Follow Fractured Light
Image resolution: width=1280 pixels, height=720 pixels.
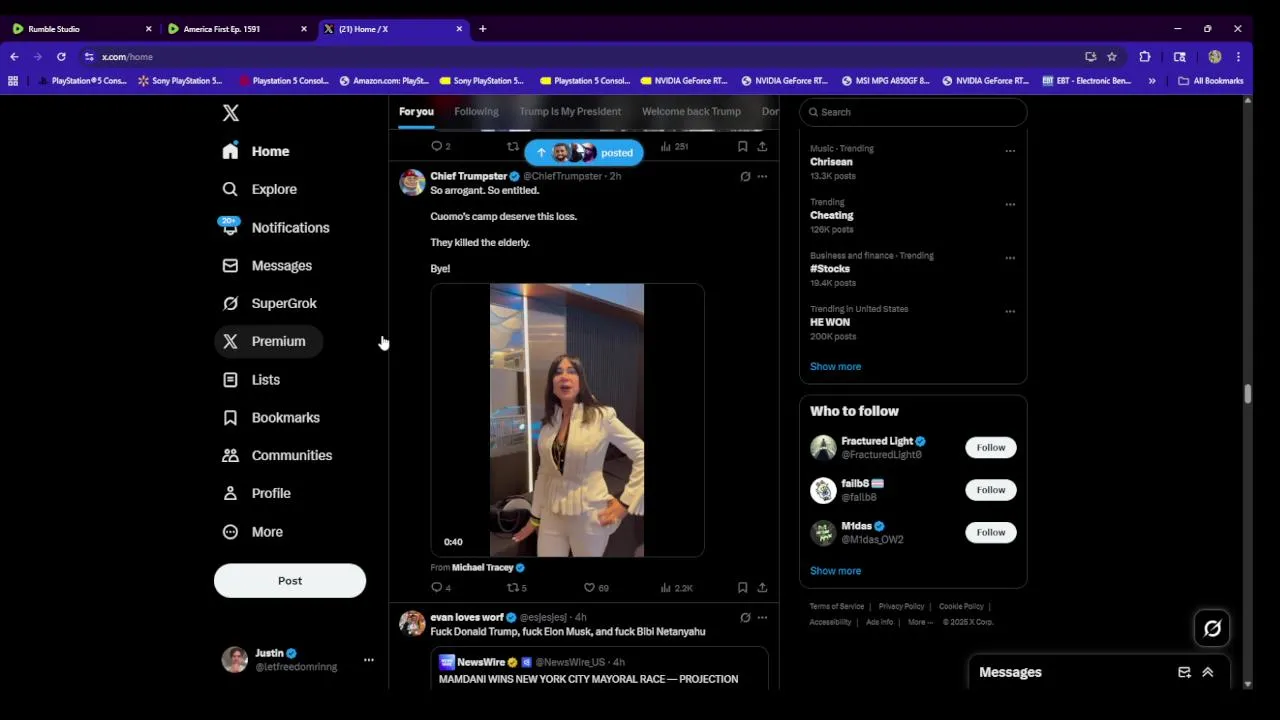pos(991,447)
